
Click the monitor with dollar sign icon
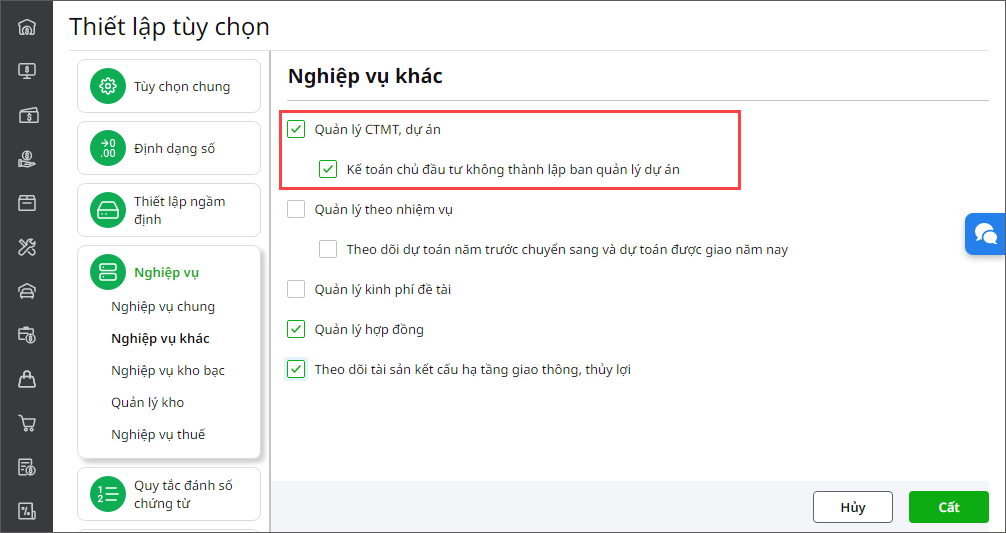coord(26,71)
